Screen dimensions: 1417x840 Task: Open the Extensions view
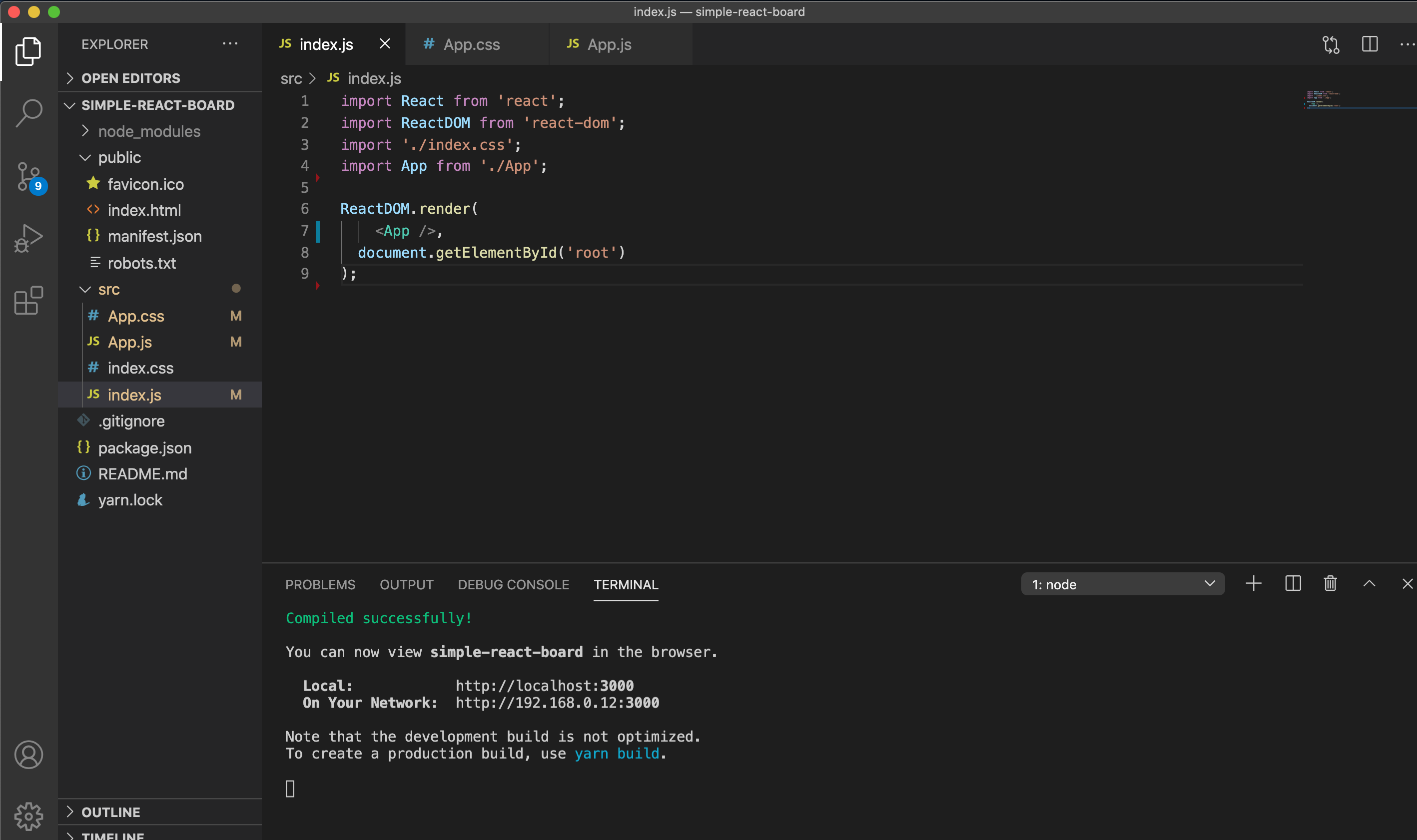pos(28,300)
